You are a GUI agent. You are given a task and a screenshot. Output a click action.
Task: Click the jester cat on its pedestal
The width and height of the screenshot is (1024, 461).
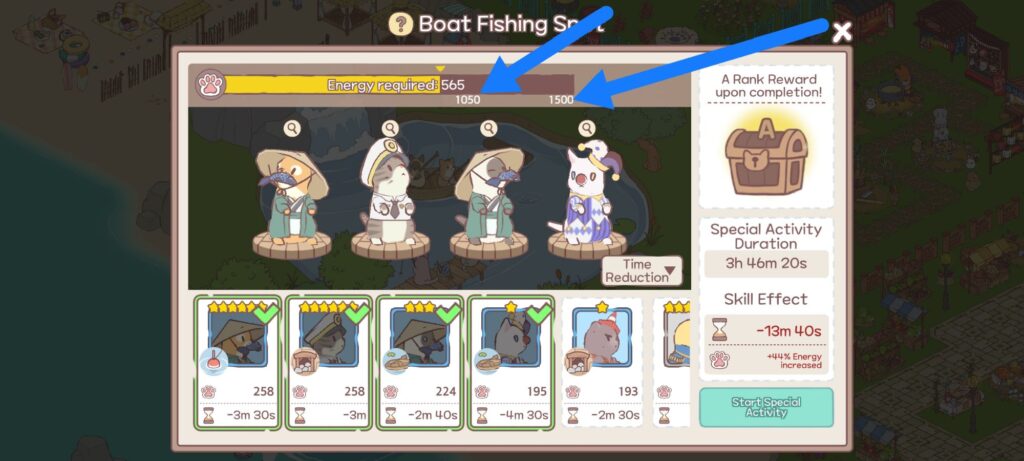pyautogui.click(x=586, y=196)
